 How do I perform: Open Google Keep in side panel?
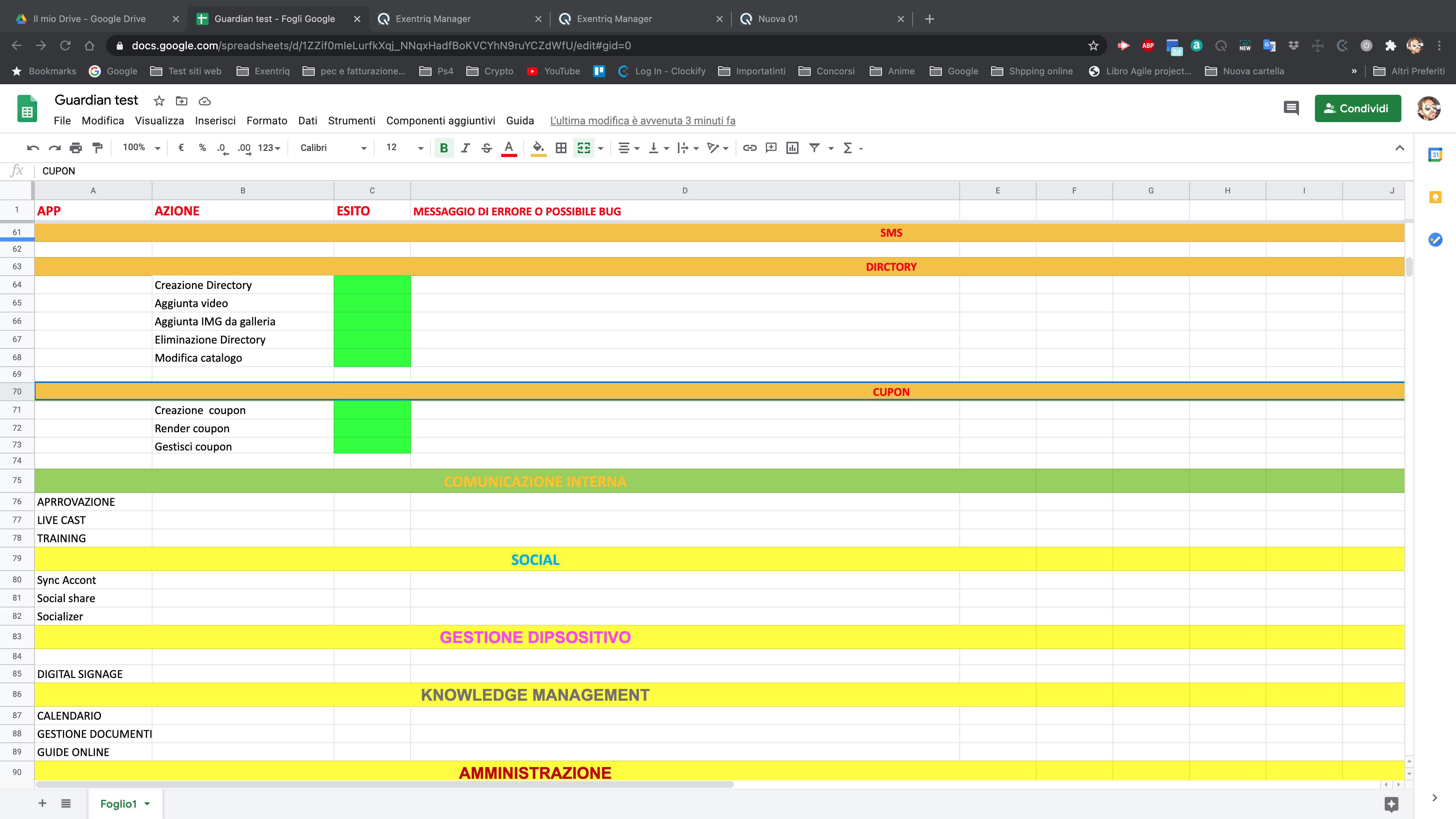pos(1435,197)
